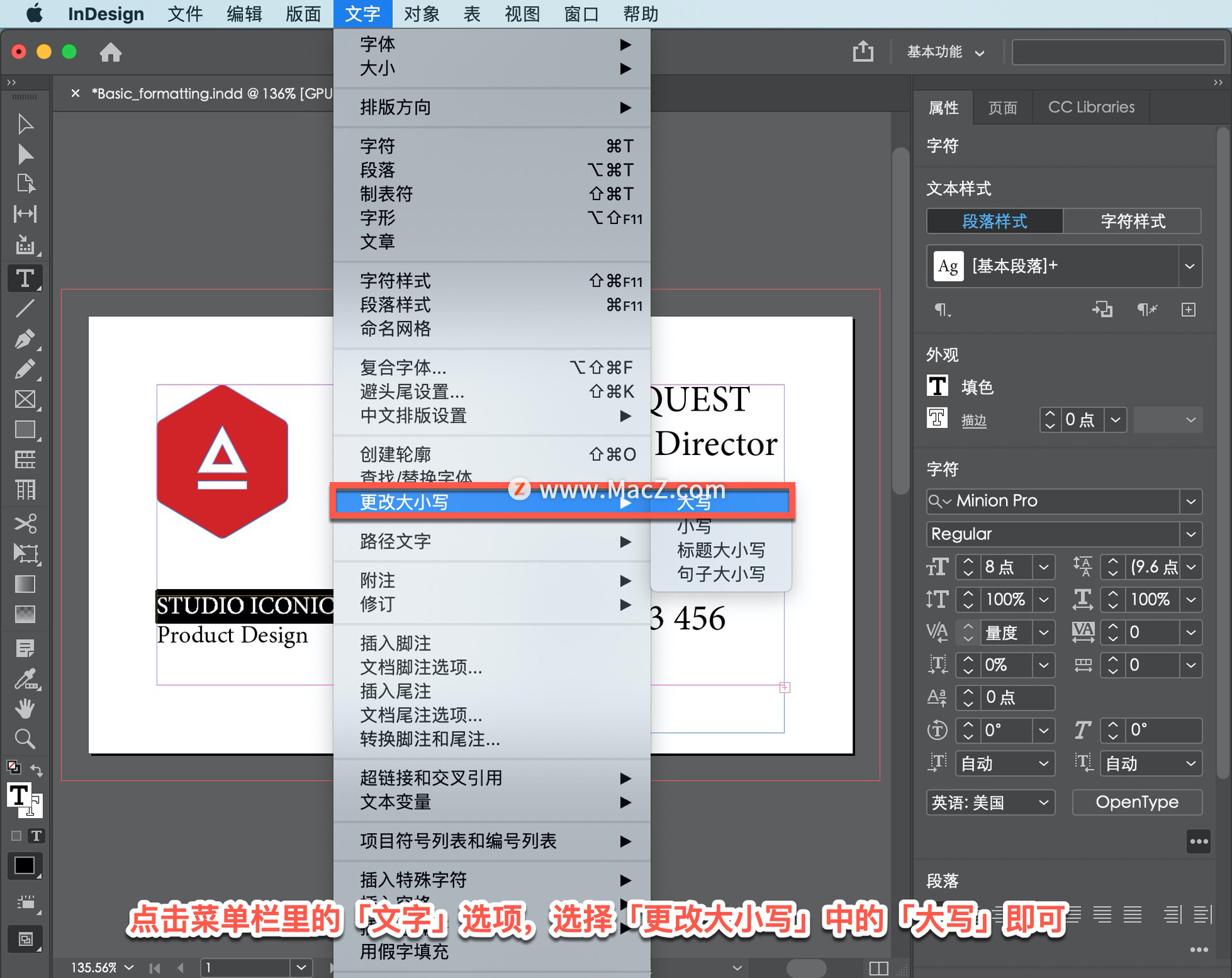The image size is (1232, 978).
Task: Toggle formatting affects text in toolbar
Action: coord(37,836)
